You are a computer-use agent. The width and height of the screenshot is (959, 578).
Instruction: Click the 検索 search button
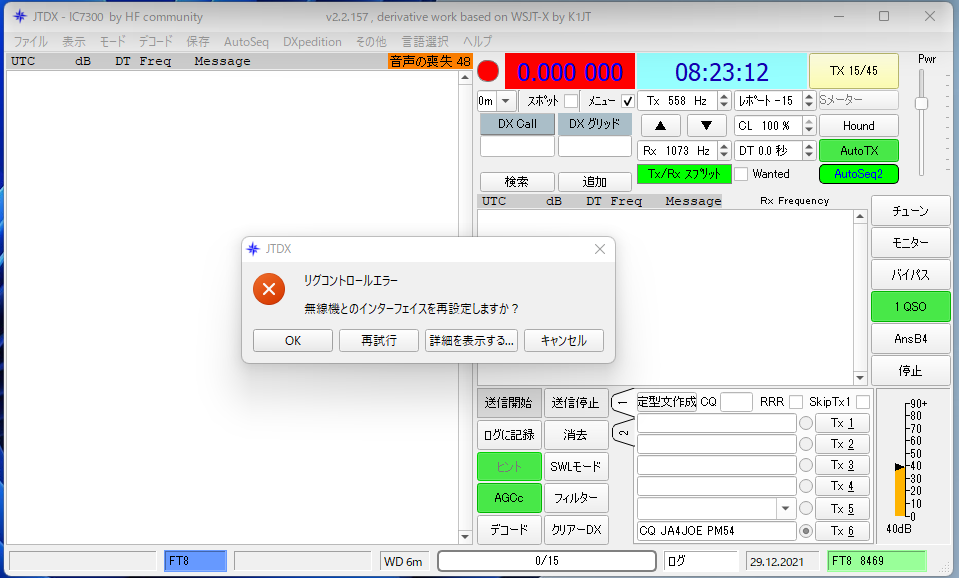[517, 182]
